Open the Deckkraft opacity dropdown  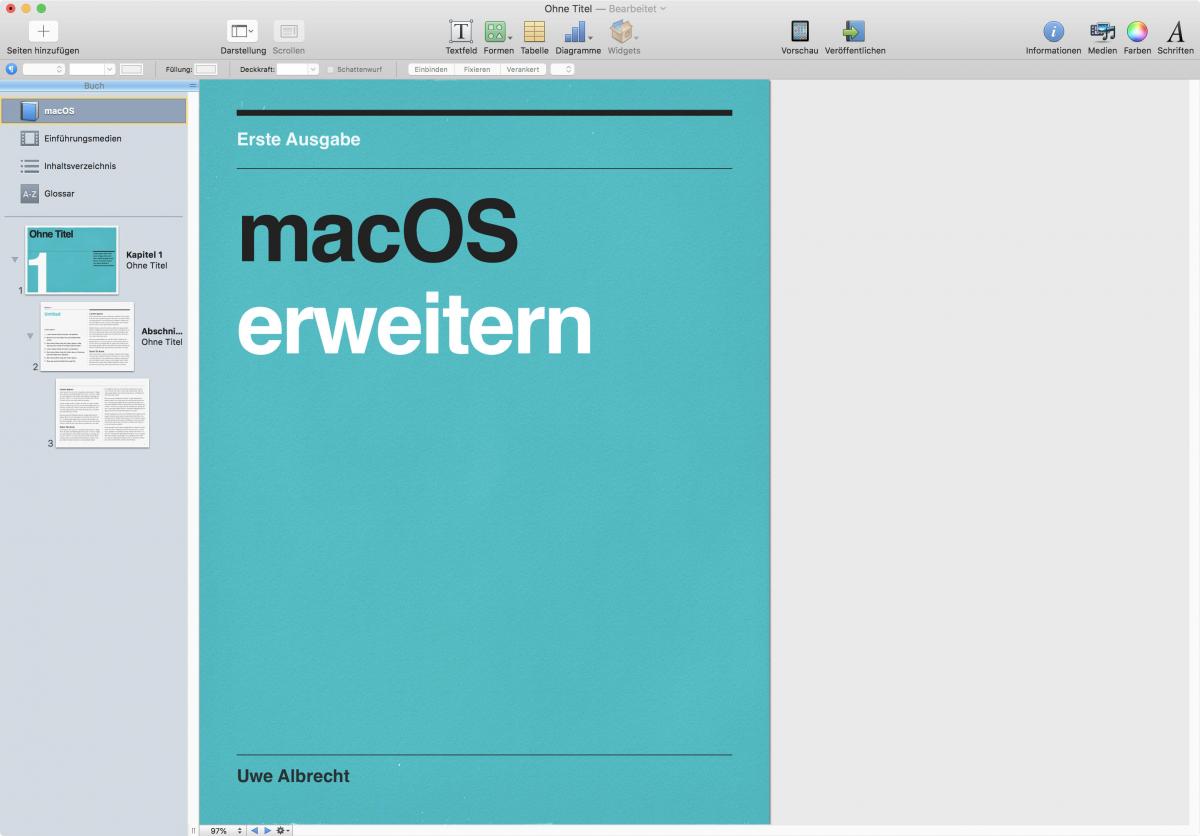pos(297,69)
